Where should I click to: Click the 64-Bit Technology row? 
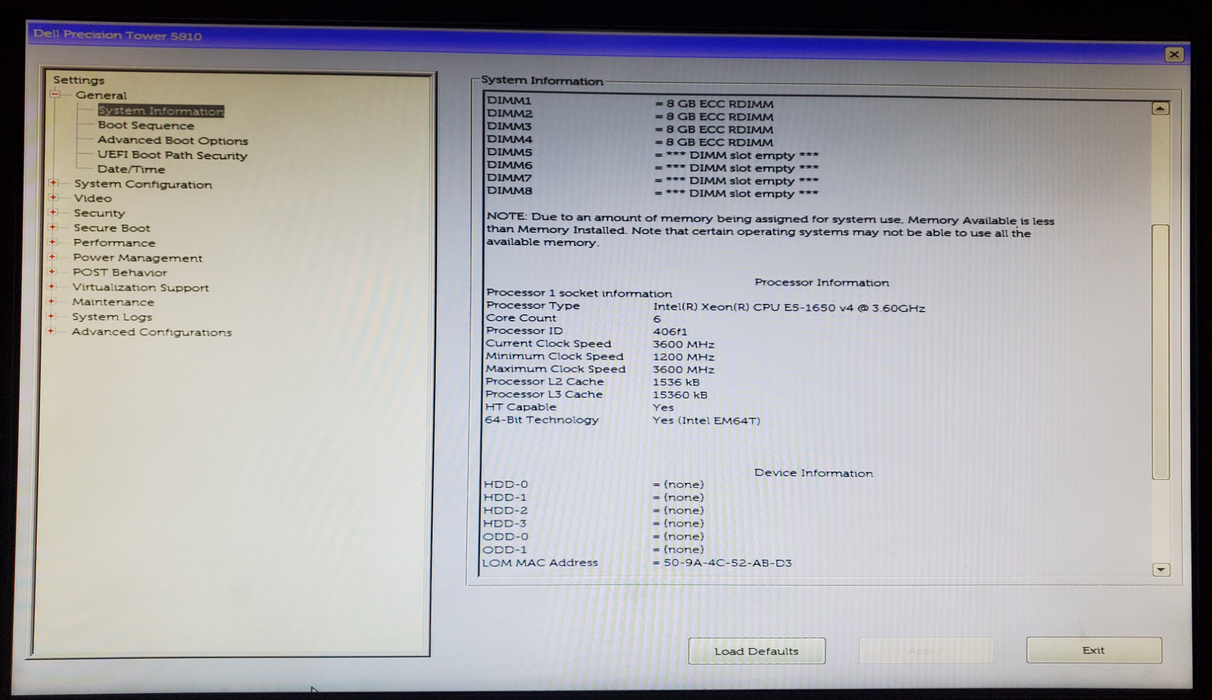click(x=622, y=420)
